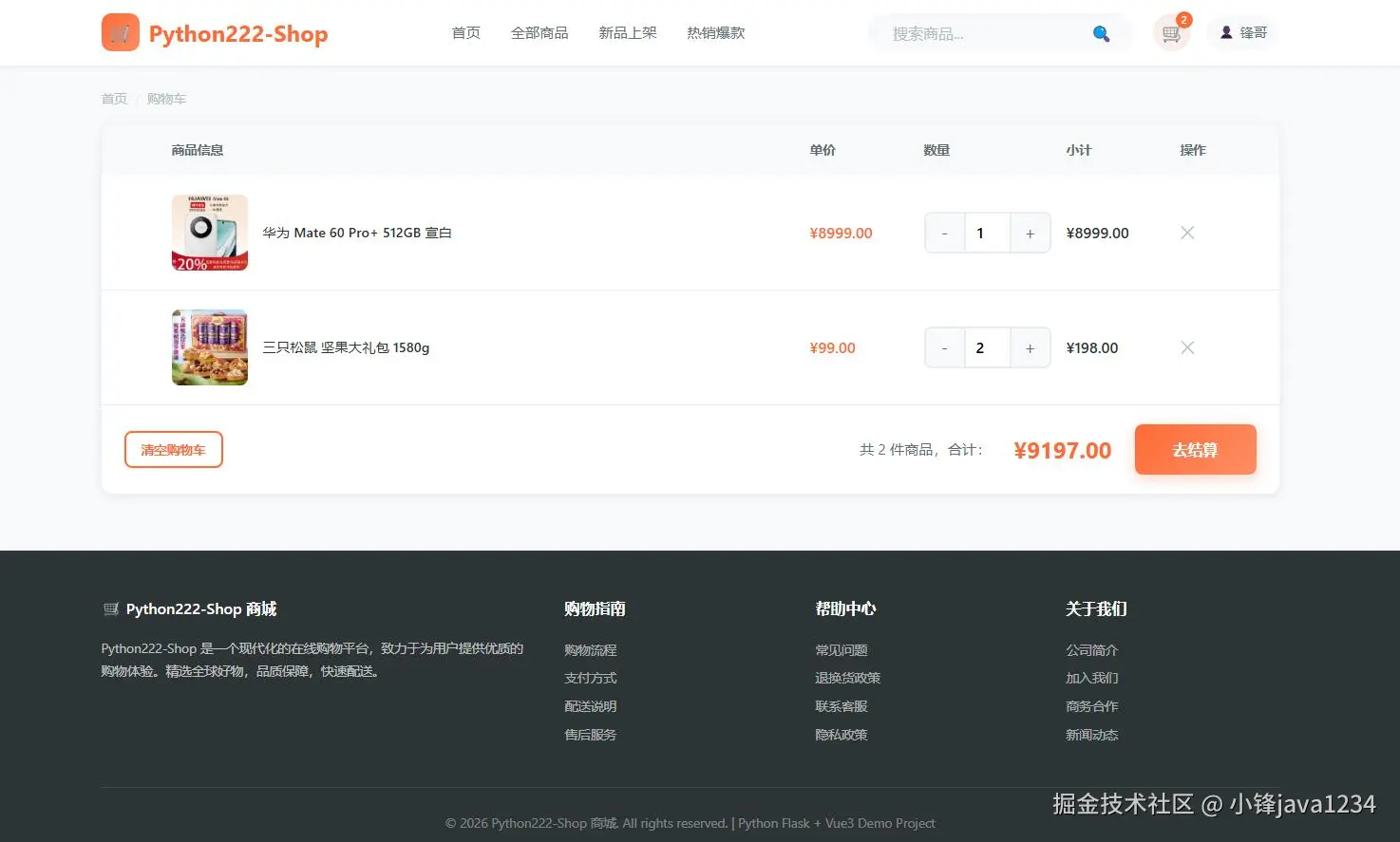The height and width of the screenshot is (842, 1400).
Task: Click the 操作 column header
Action: [1193, 150]
